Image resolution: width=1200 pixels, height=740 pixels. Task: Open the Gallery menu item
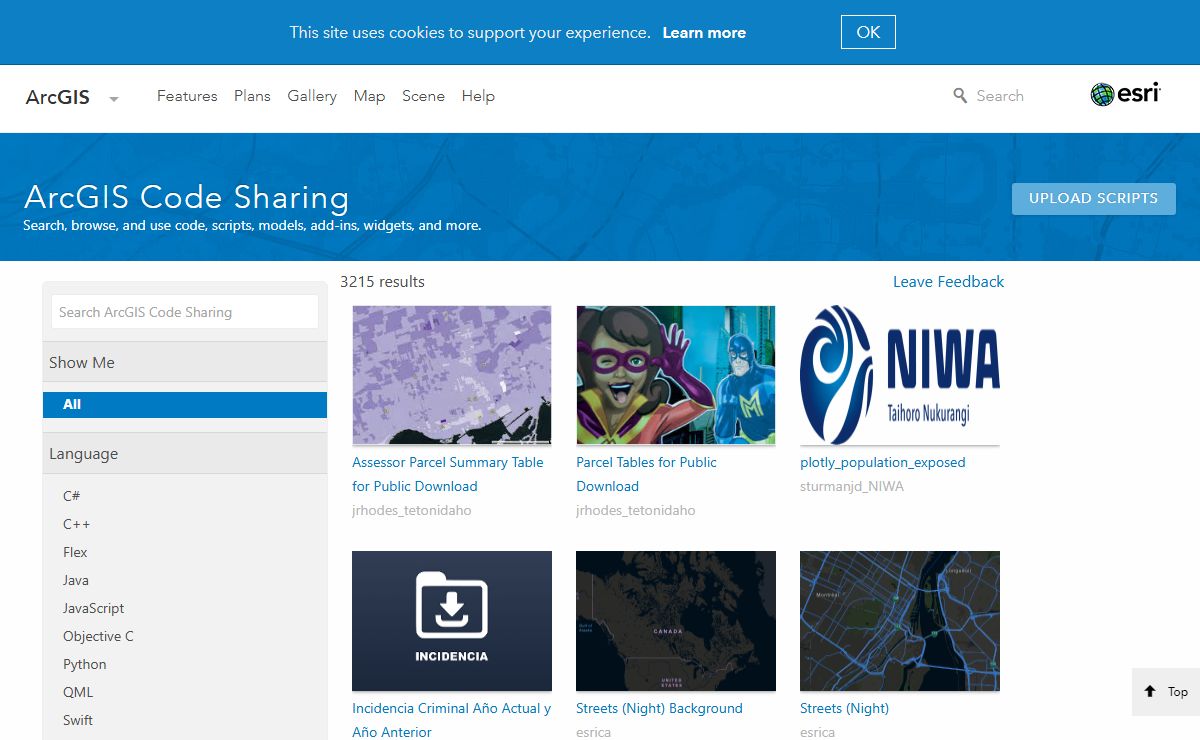point(312,96)
